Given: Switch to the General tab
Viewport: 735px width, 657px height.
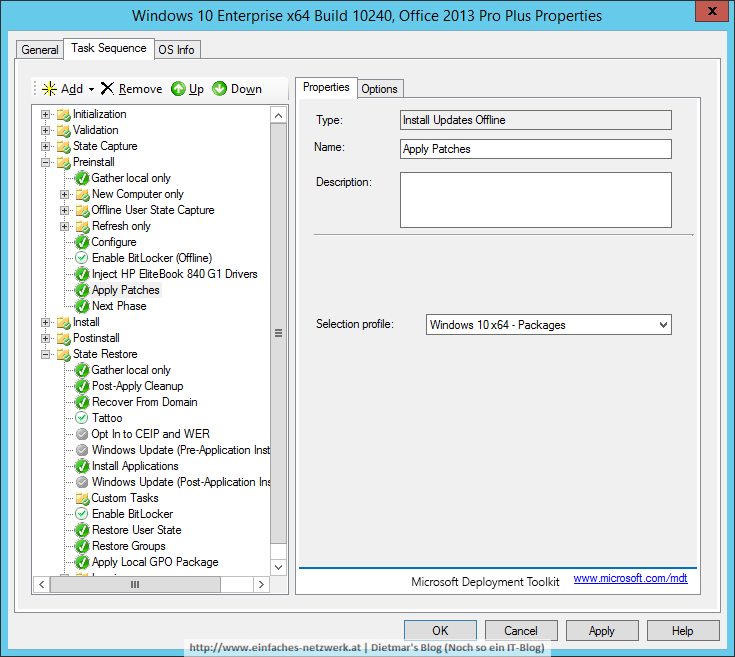Looking at the screenshot, I should click(x=40, y=50).
